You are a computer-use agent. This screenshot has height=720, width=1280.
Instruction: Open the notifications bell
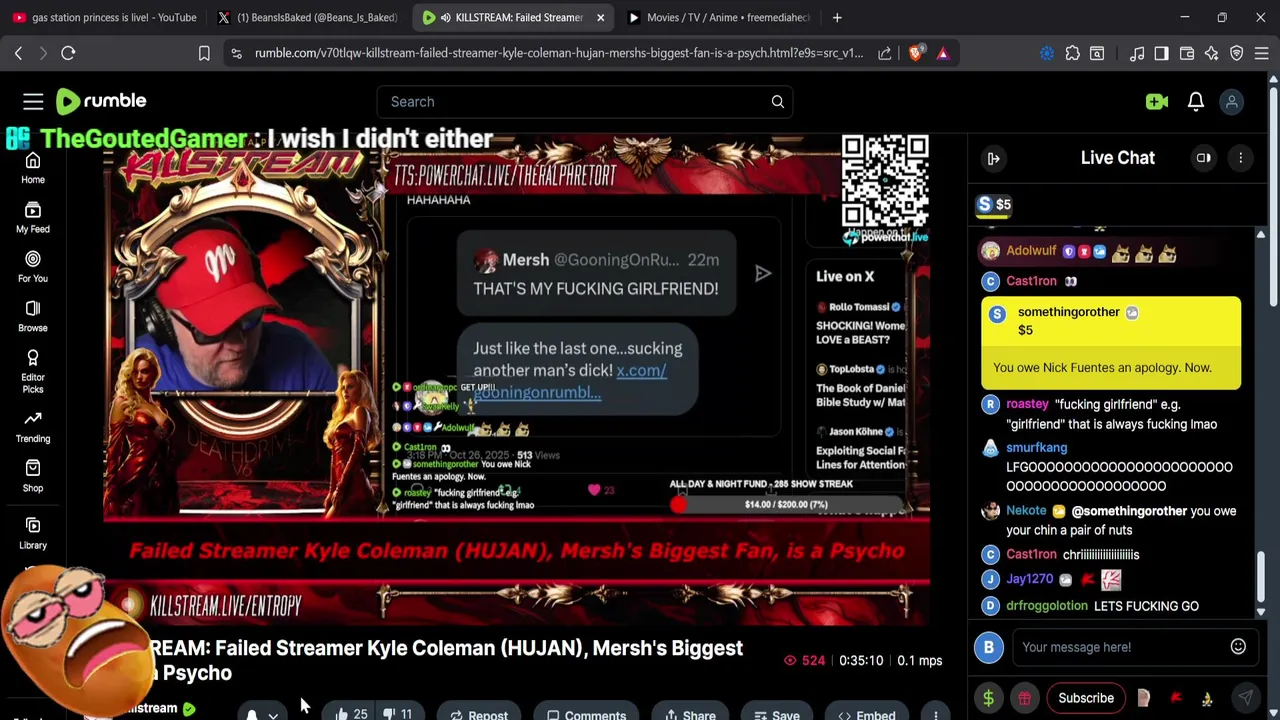(x=1196, y=101)
